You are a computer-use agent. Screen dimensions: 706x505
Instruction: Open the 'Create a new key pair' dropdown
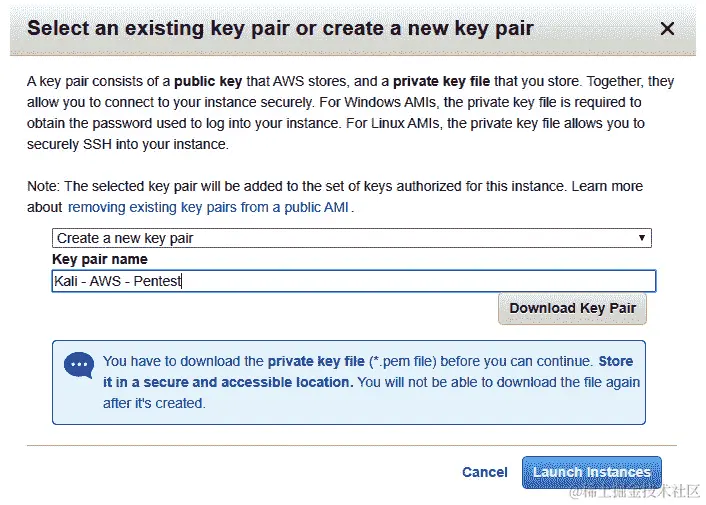coord(352,238)
